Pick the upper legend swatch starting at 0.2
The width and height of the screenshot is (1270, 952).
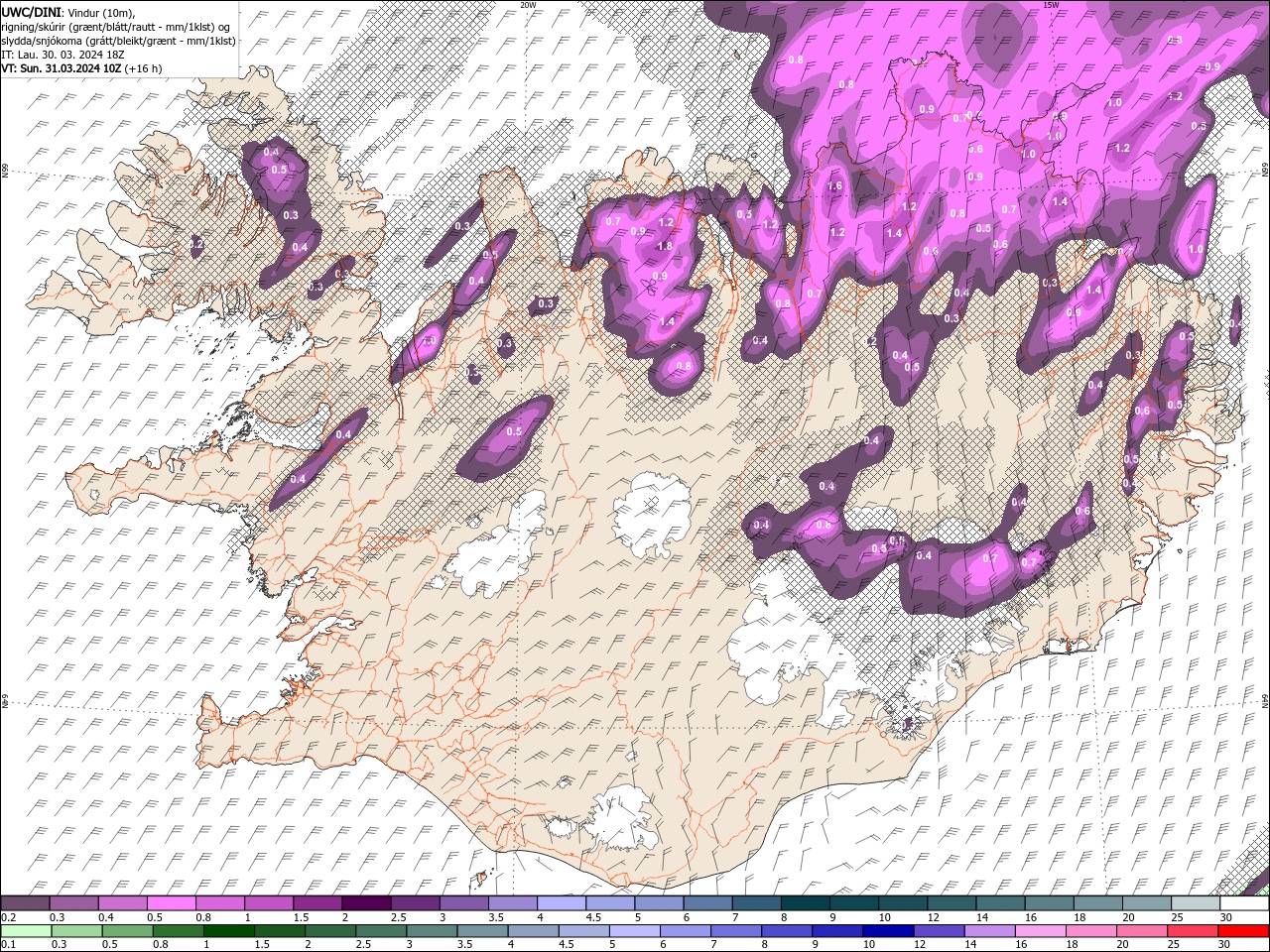(25, 903)
